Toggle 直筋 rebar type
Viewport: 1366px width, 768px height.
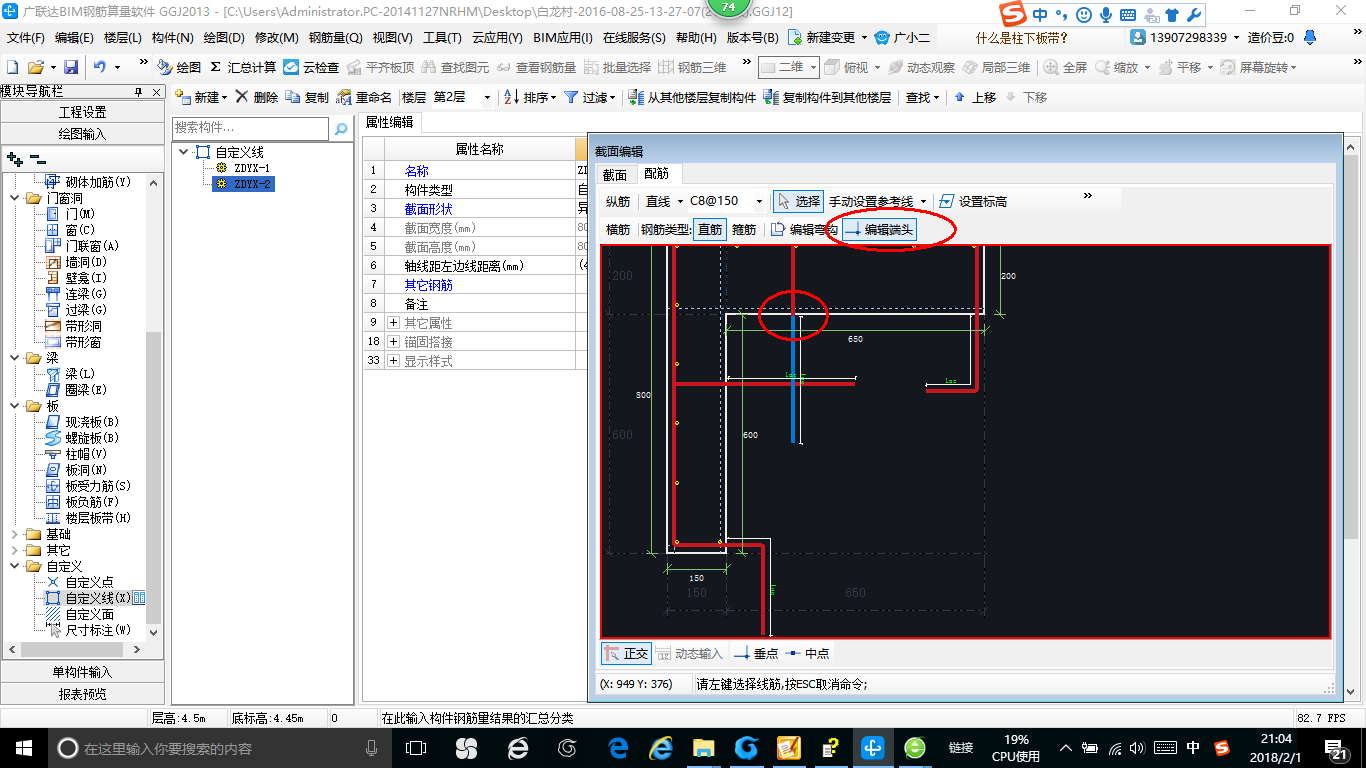(x=709, y=229)
